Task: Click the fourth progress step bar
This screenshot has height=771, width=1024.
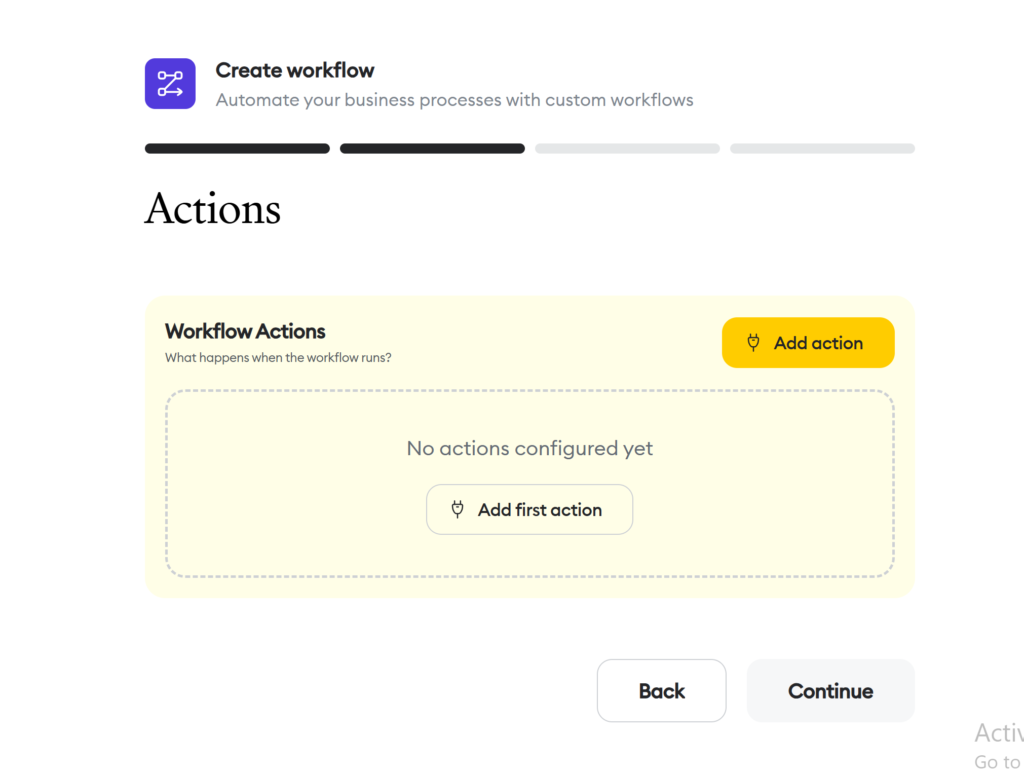Action: click(x=822, y=149)
